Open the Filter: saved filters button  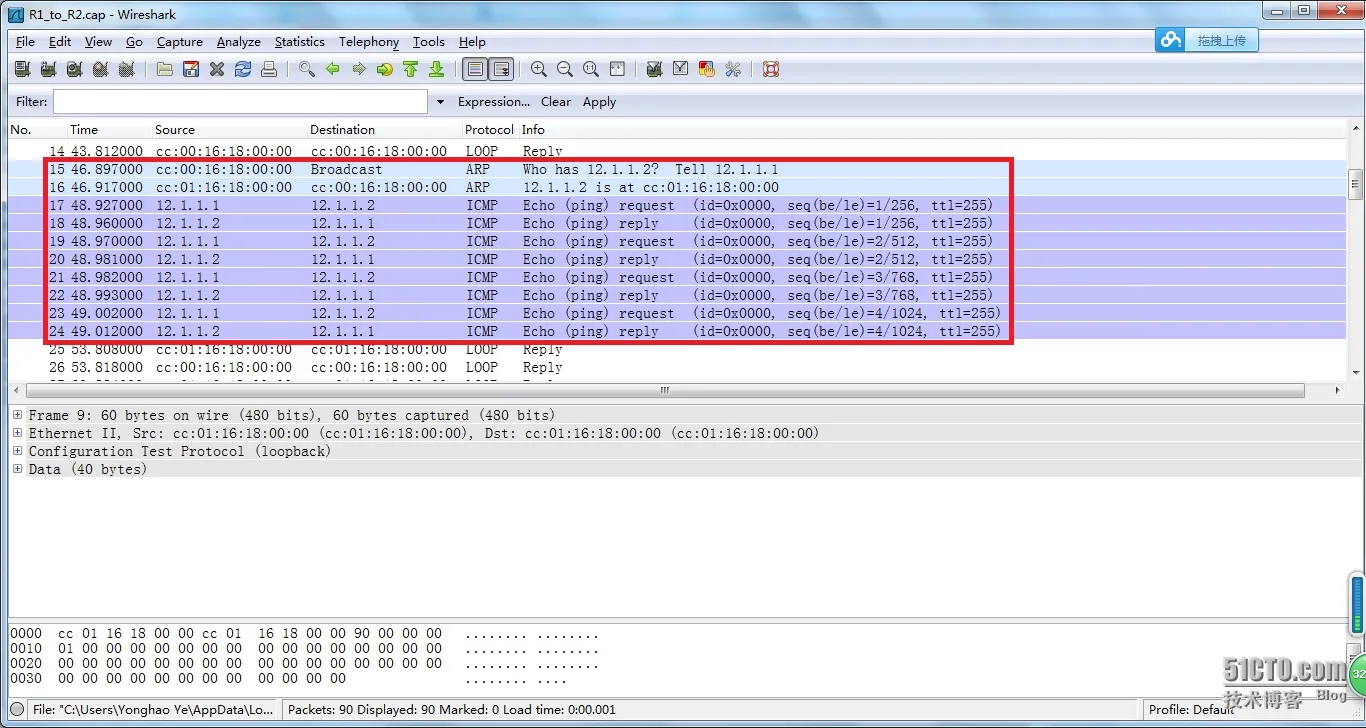pos(31,102)
